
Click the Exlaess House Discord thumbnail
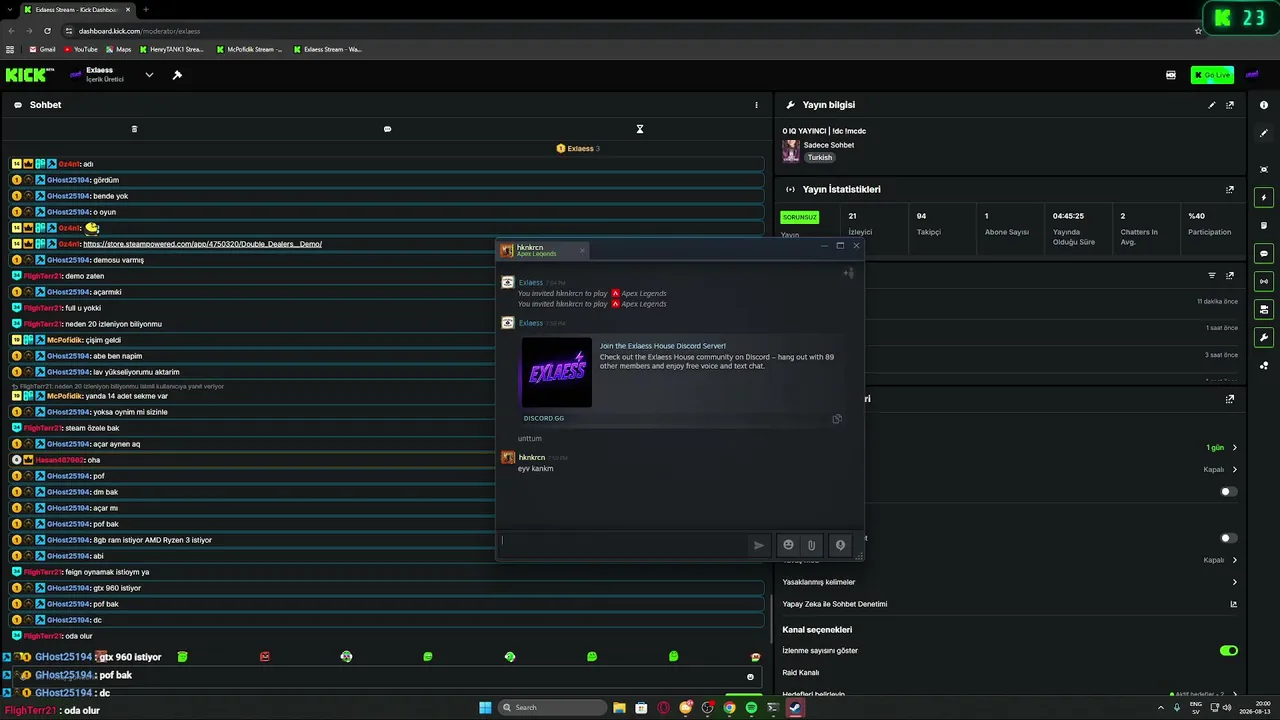click(x=557, y=372)
